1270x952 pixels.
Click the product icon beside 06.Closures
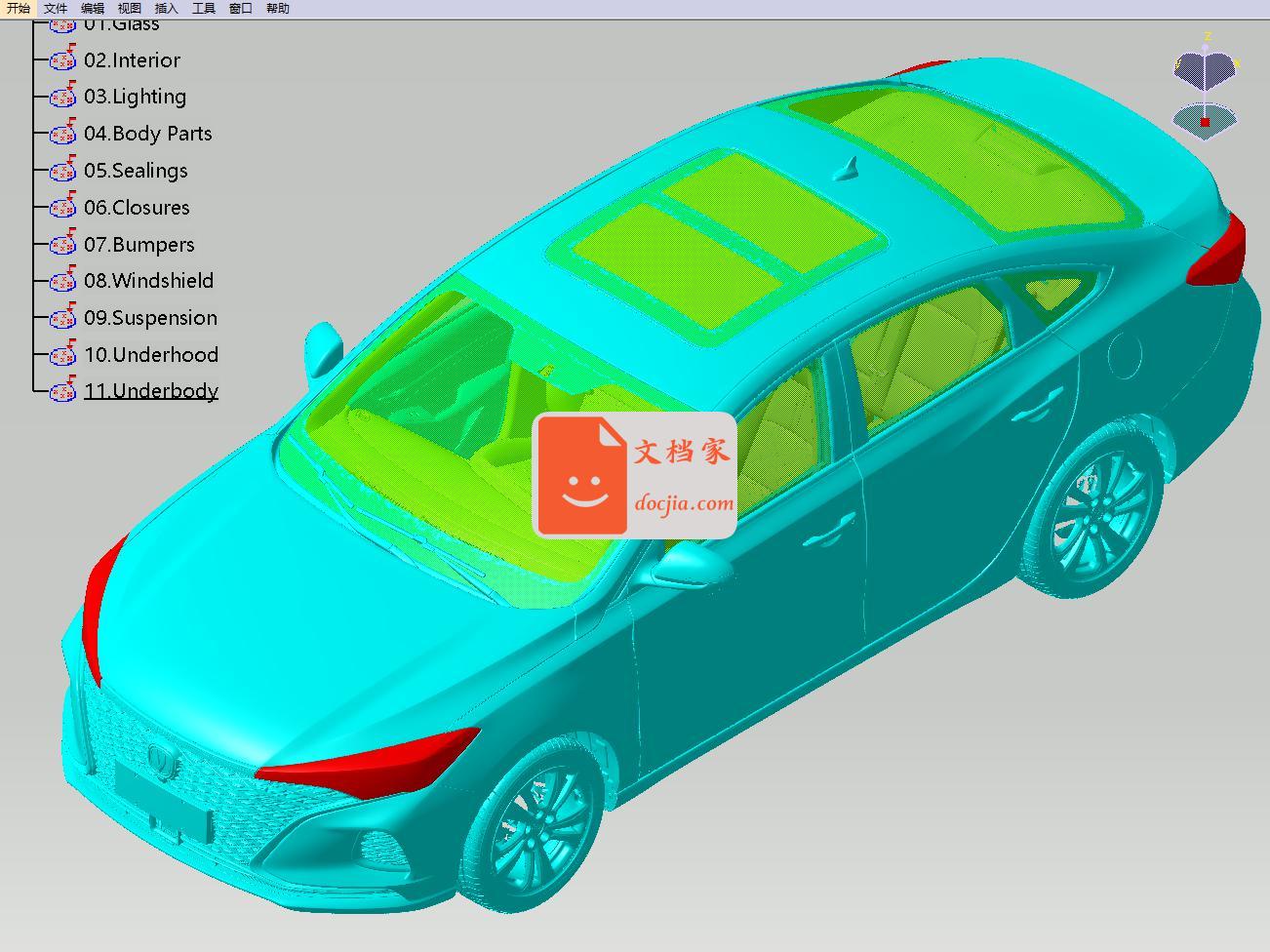point(63,207)
